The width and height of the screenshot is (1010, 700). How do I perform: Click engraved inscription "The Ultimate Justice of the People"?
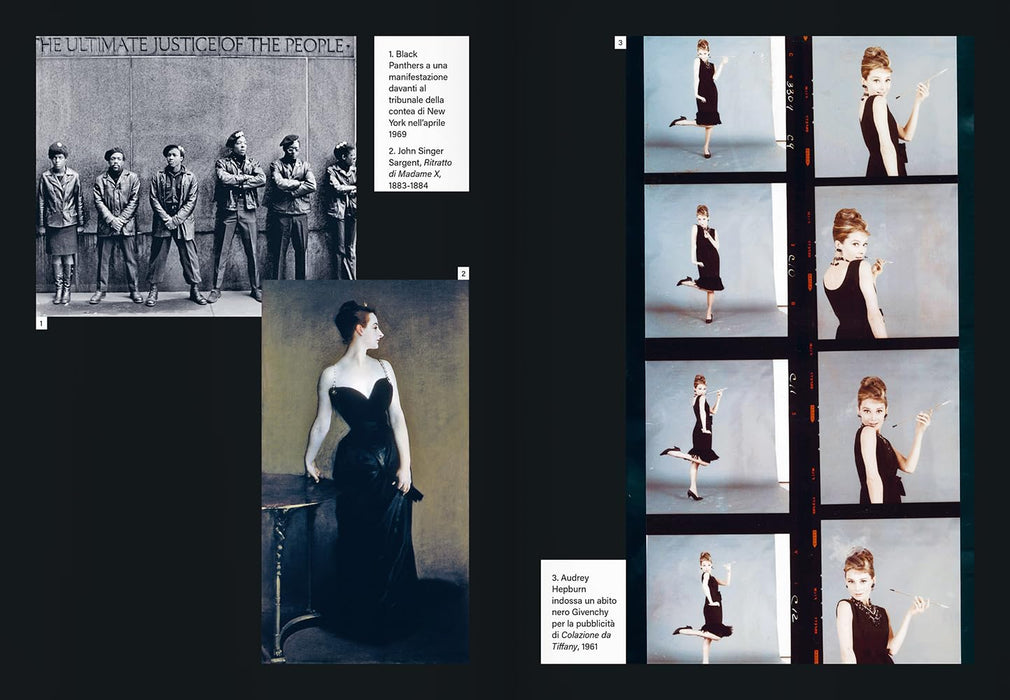pyautogui.click(x=196, y=46)
